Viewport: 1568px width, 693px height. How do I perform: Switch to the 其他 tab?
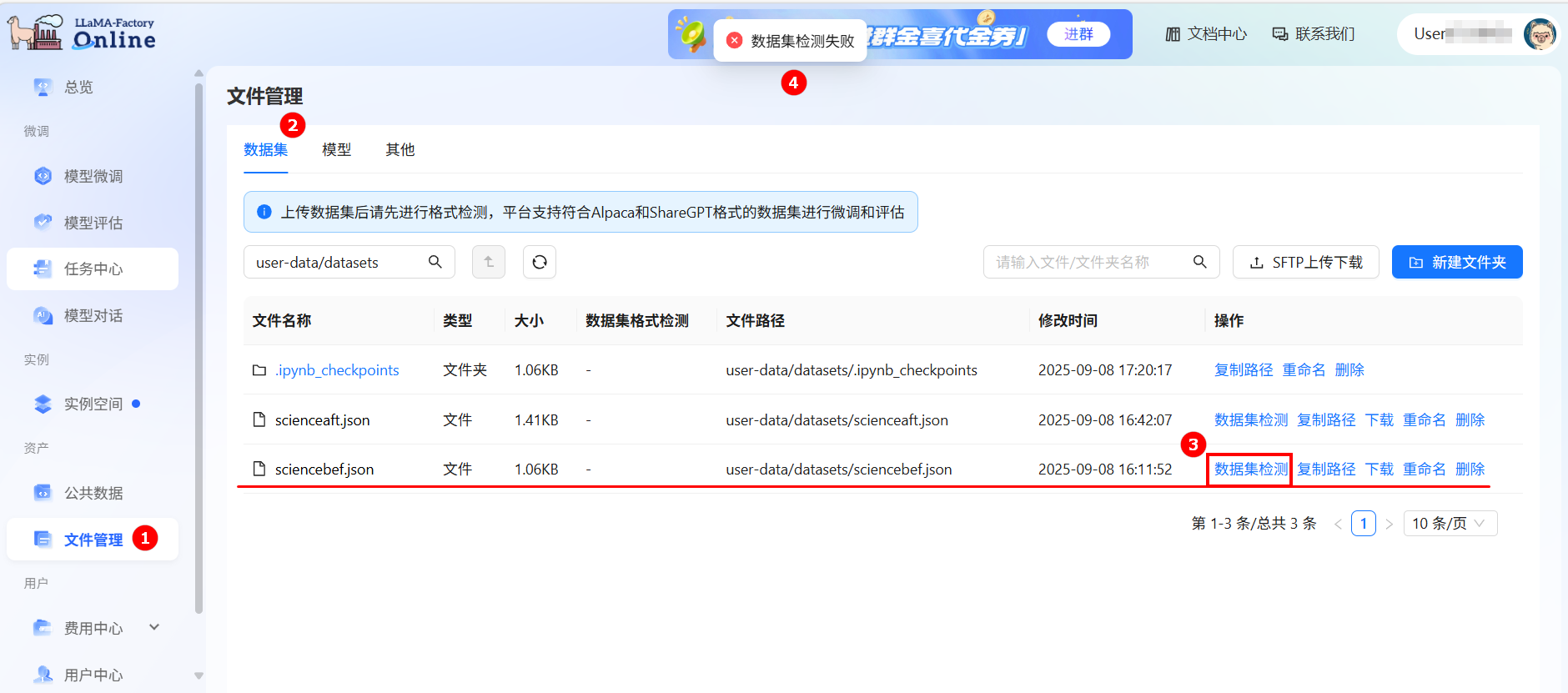400,150
